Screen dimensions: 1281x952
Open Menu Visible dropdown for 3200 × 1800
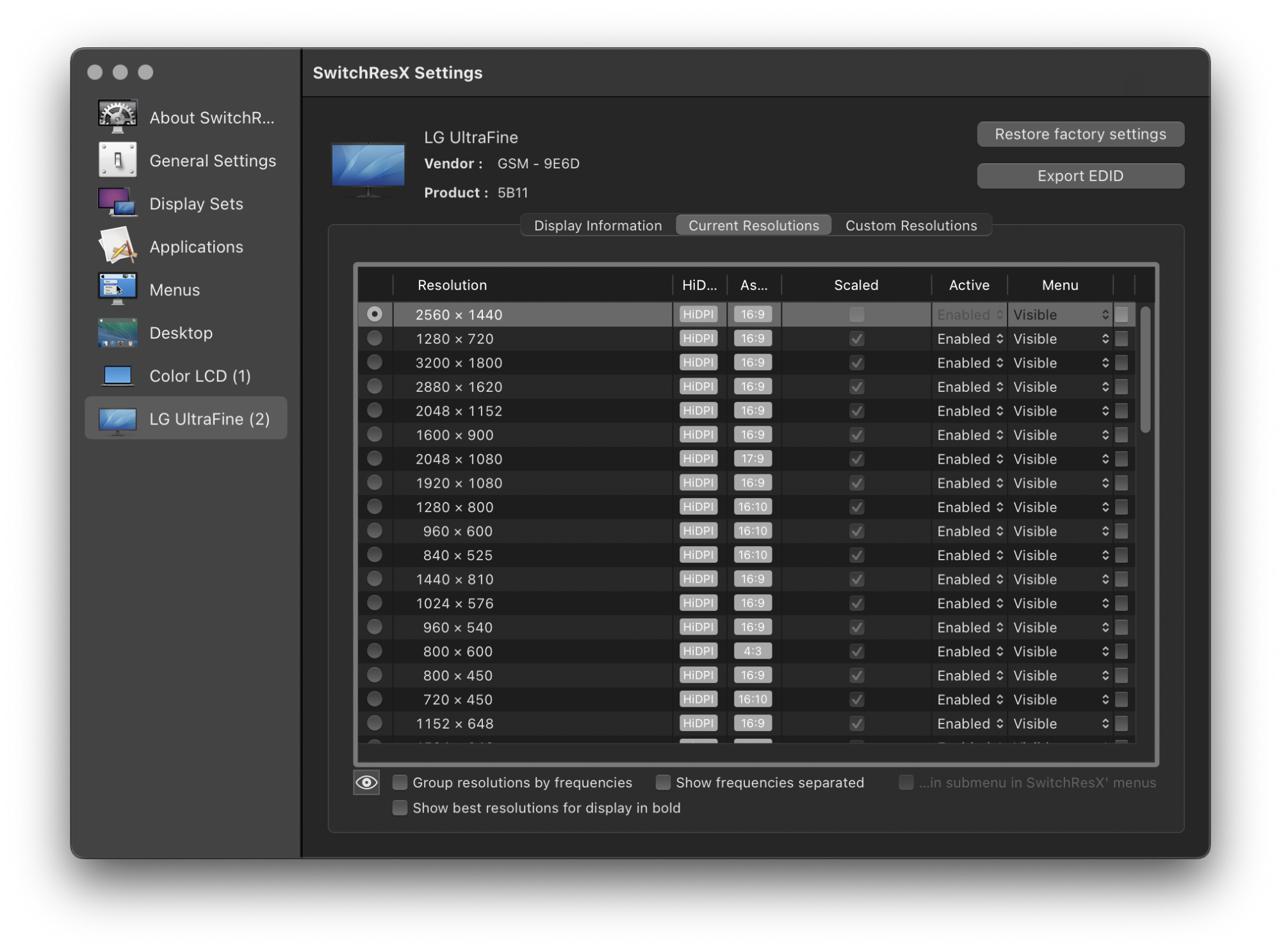click(1061, 362)
